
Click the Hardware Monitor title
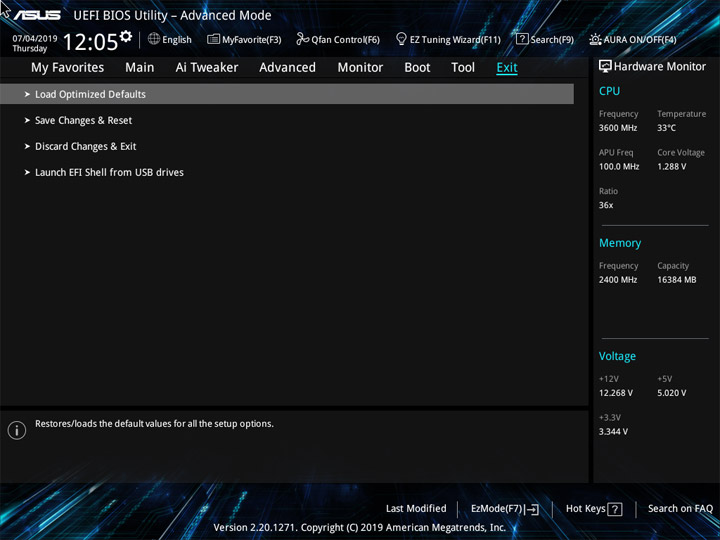660,67
